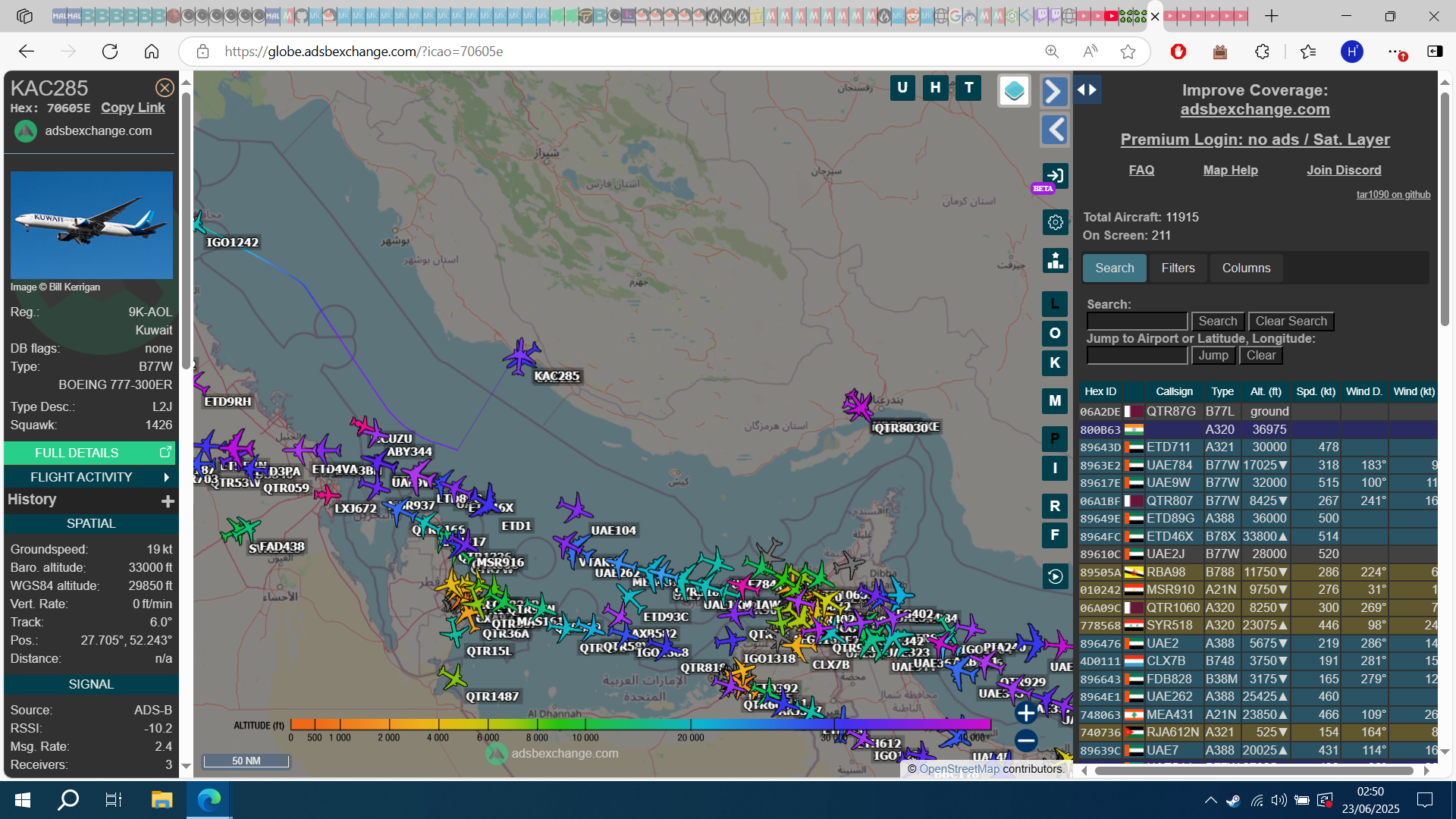
Task: Copy link to this aircraft
Action: click(133, 108)
